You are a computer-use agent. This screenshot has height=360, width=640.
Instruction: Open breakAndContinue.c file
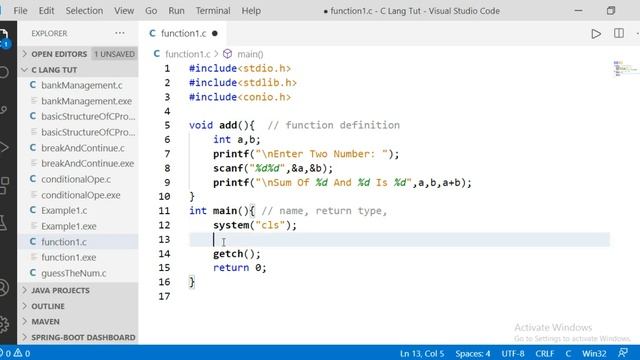click(83, 148)
